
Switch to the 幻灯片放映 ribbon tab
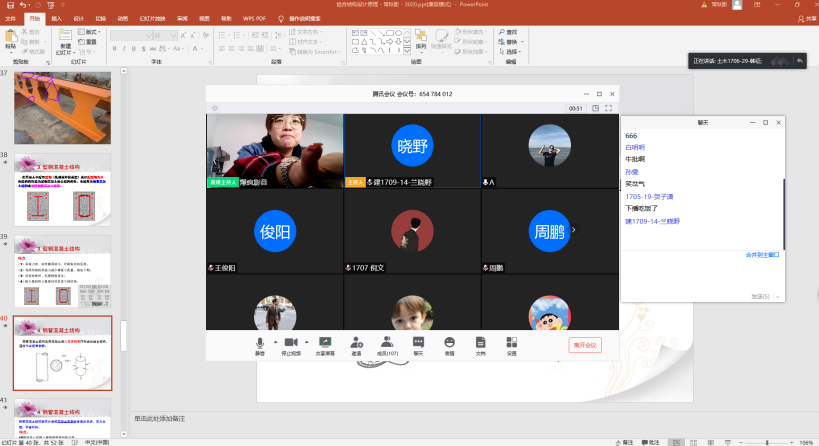pyautogui.click(x=153, y=19)
